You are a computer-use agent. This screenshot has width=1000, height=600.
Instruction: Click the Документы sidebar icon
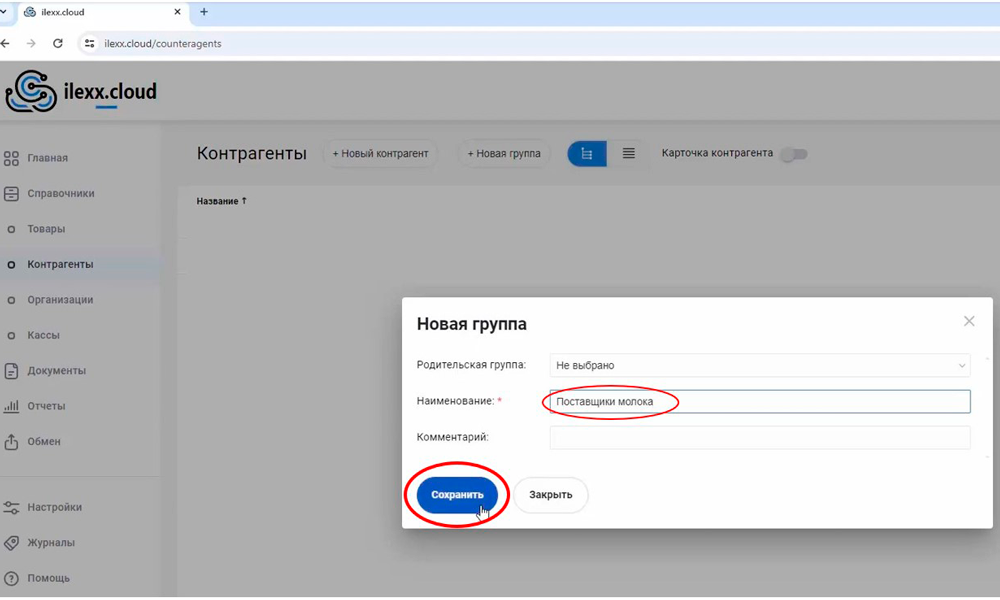12,371
